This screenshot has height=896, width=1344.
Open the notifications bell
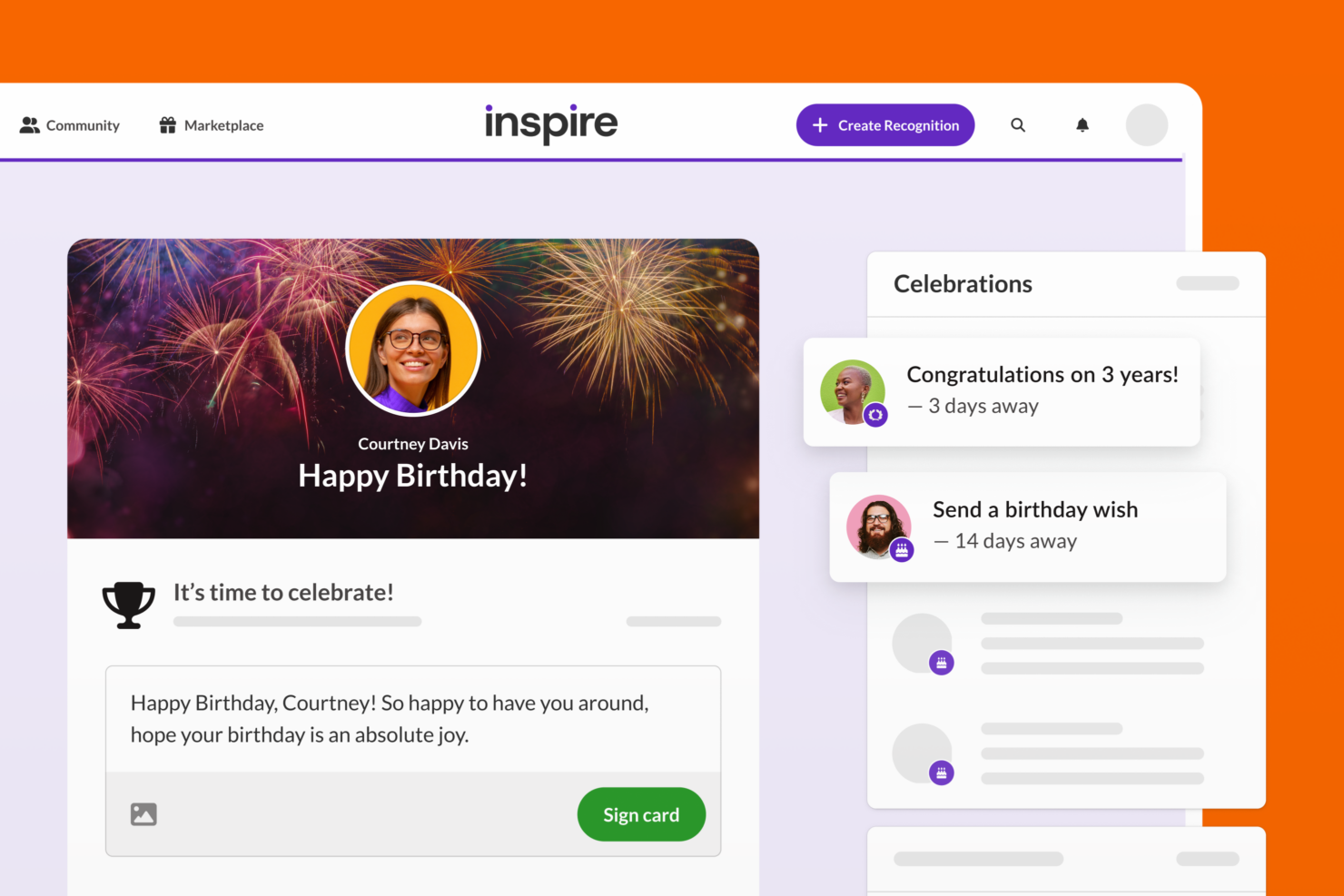pos(1082,125)
